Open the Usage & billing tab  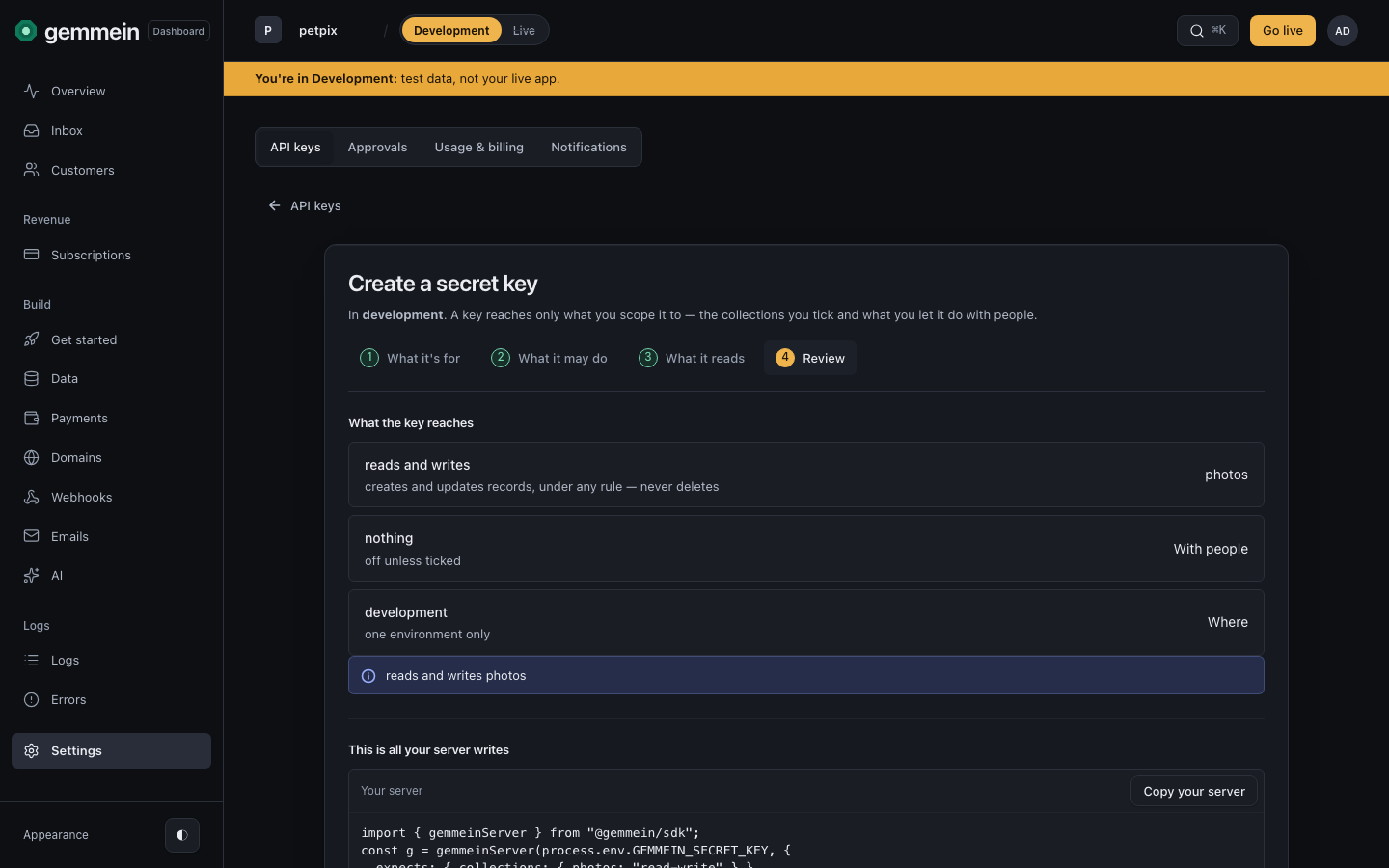[479, 148]
